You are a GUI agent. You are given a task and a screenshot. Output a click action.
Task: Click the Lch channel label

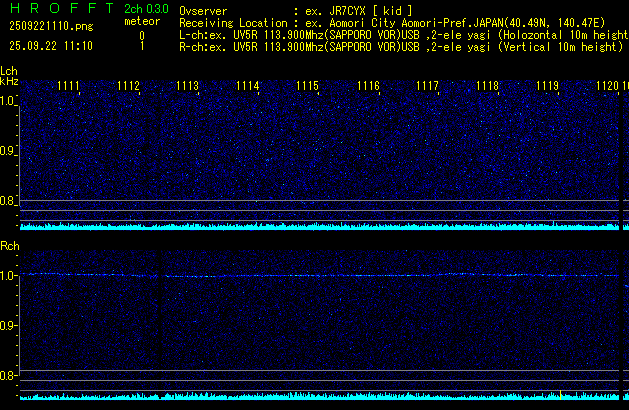click(9, 71)
